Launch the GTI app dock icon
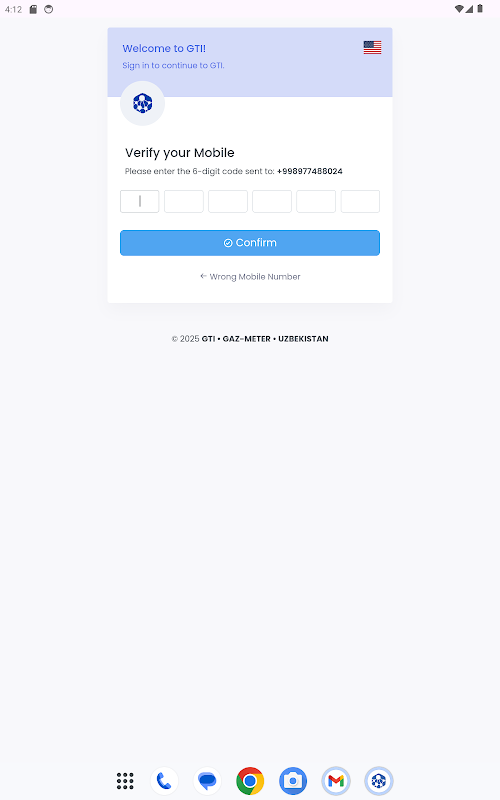The image size is (500, 800). coord(379,781)
